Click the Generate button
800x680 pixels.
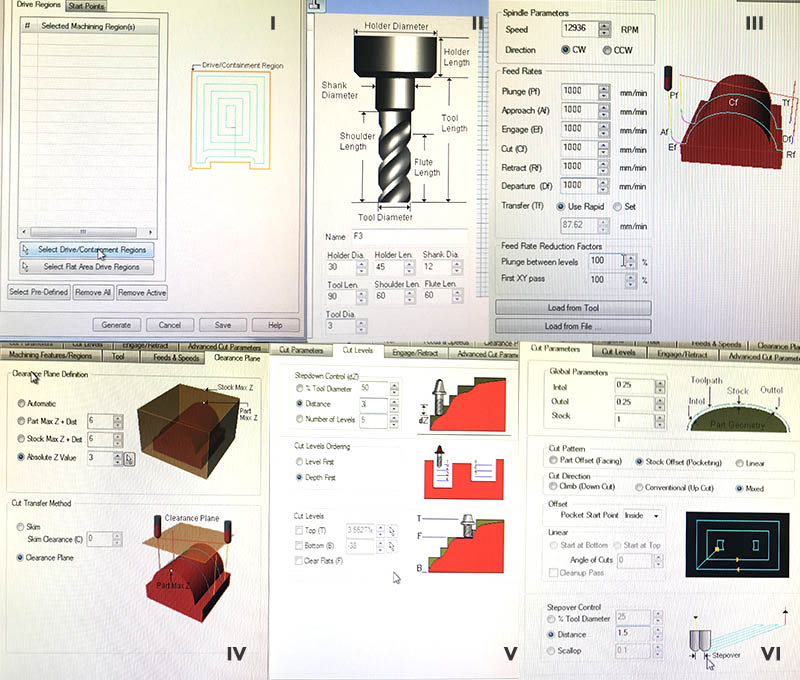tap(116, 325)
